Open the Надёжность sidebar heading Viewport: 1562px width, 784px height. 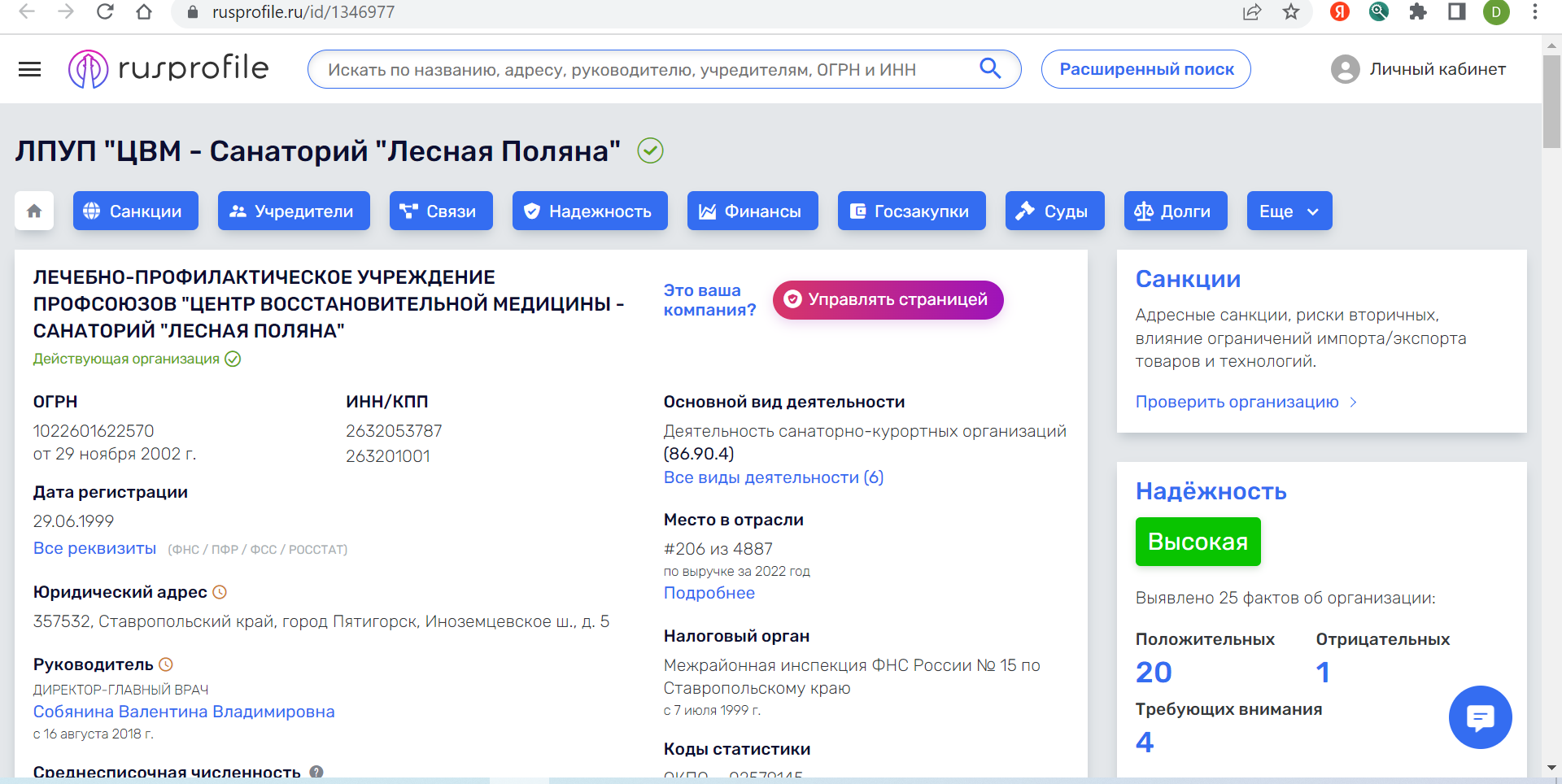[1211, 491]
